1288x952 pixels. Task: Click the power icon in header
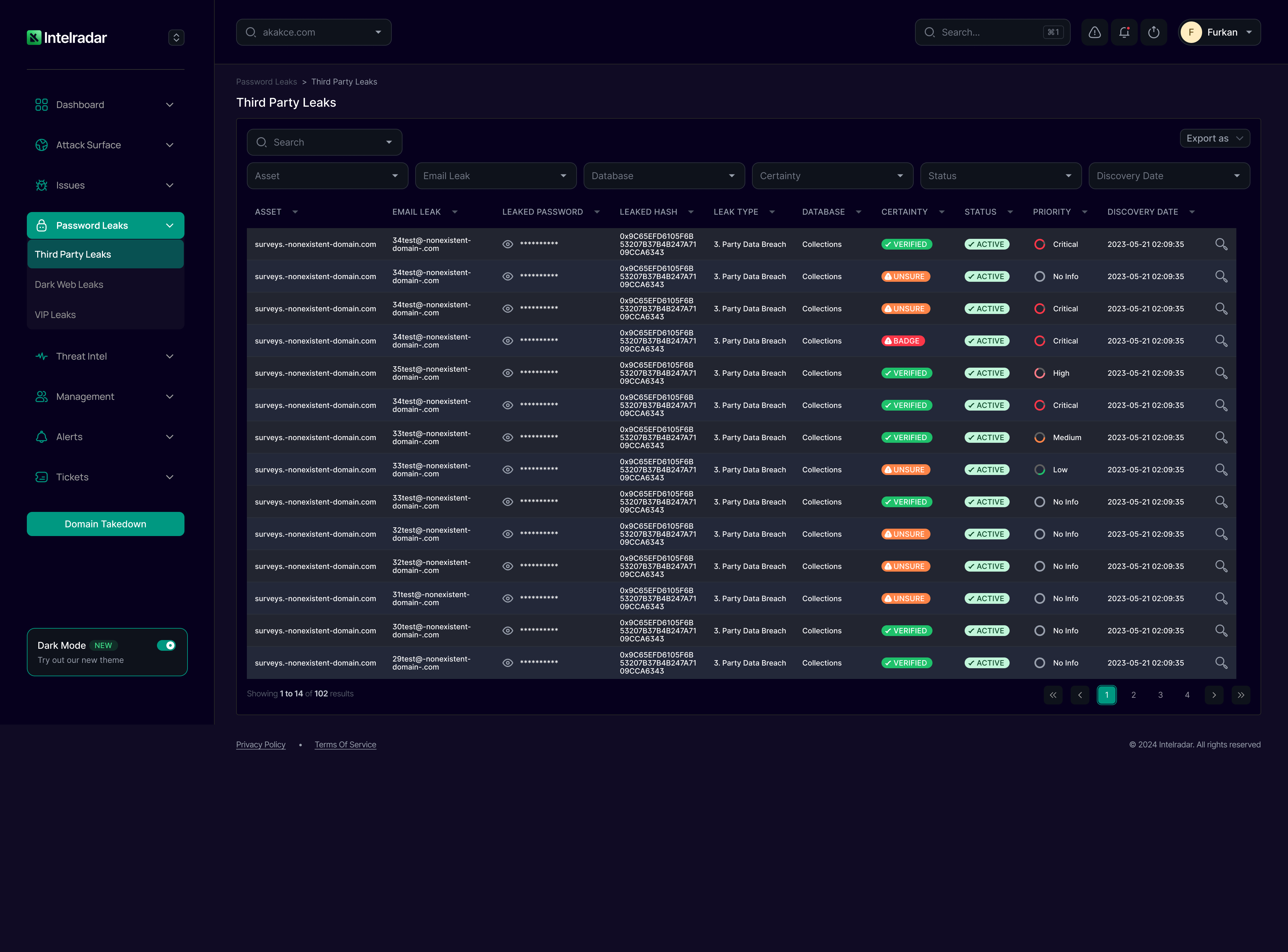tap(1153, 32)
